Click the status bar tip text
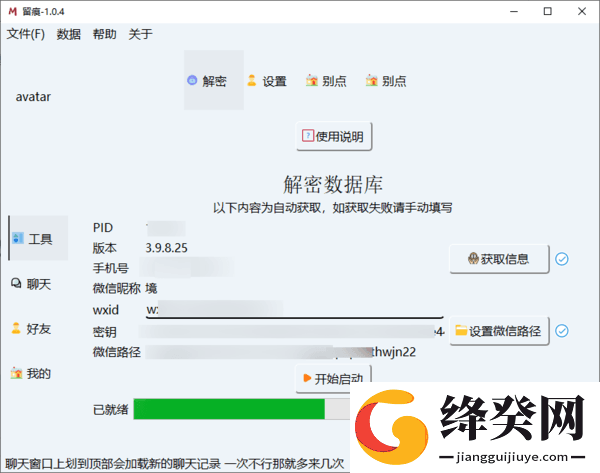The height and width of the screenshot is (473, 600). (174, 464)
